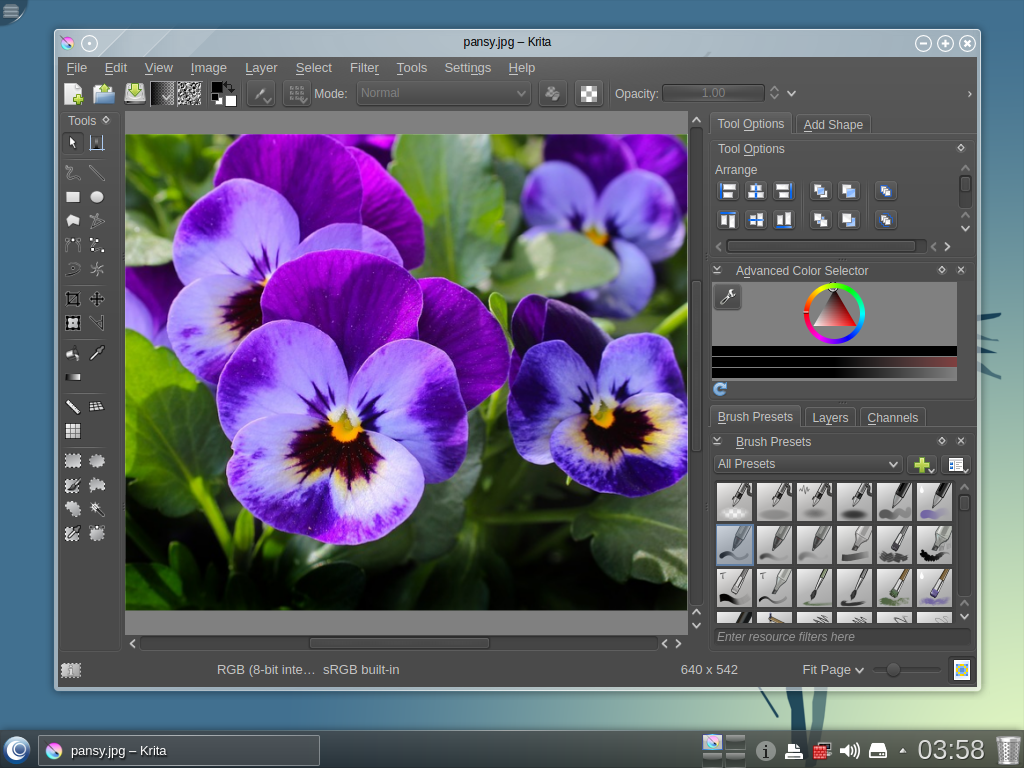This screenshot has height=768, width=1024.
Task: Select the rectangle shape tool
Action: click(72, 196)
